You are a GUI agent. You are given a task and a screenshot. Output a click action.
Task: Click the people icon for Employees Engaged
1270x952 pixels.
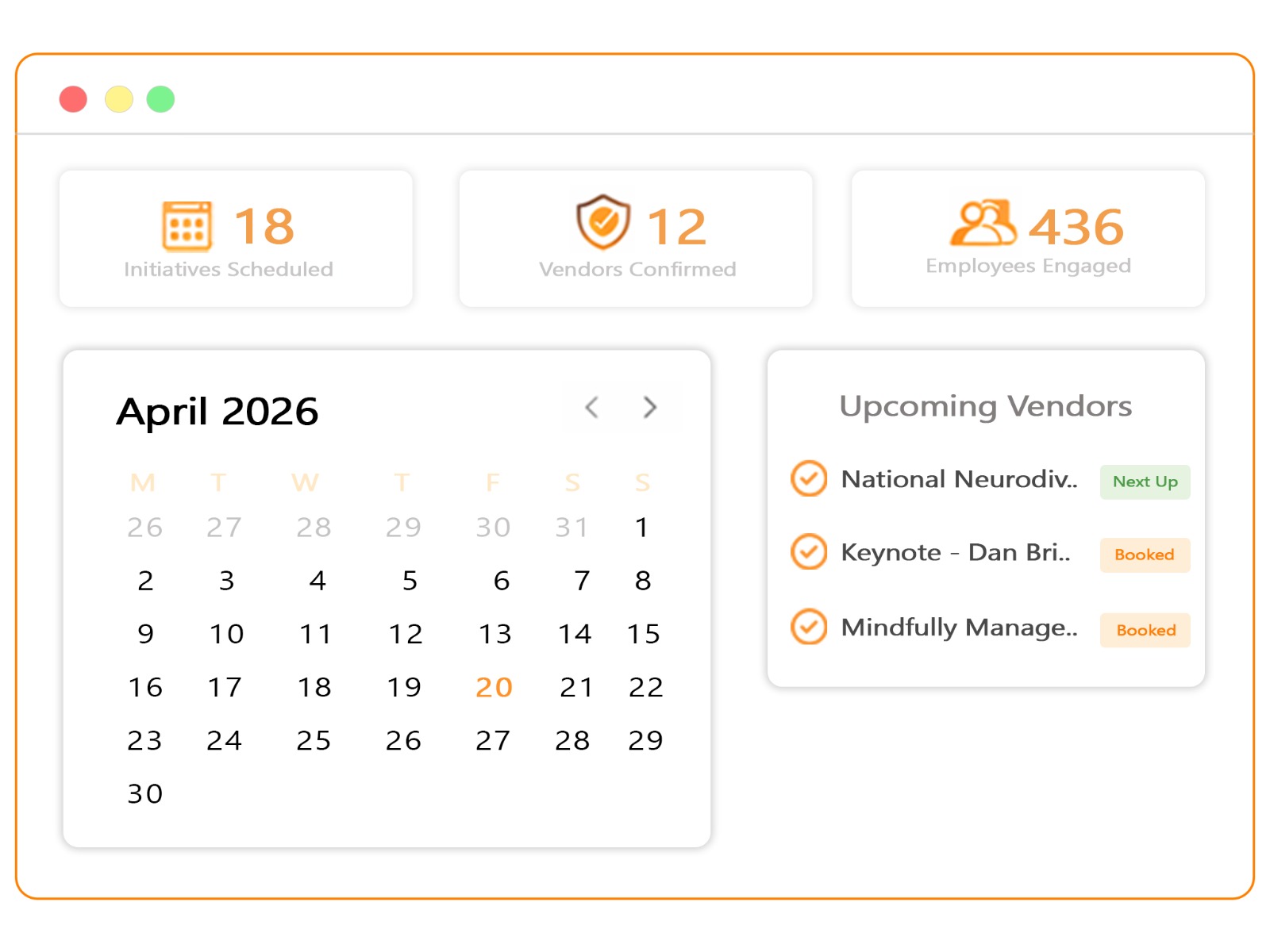pyautogui.click(x=983, y=223)
